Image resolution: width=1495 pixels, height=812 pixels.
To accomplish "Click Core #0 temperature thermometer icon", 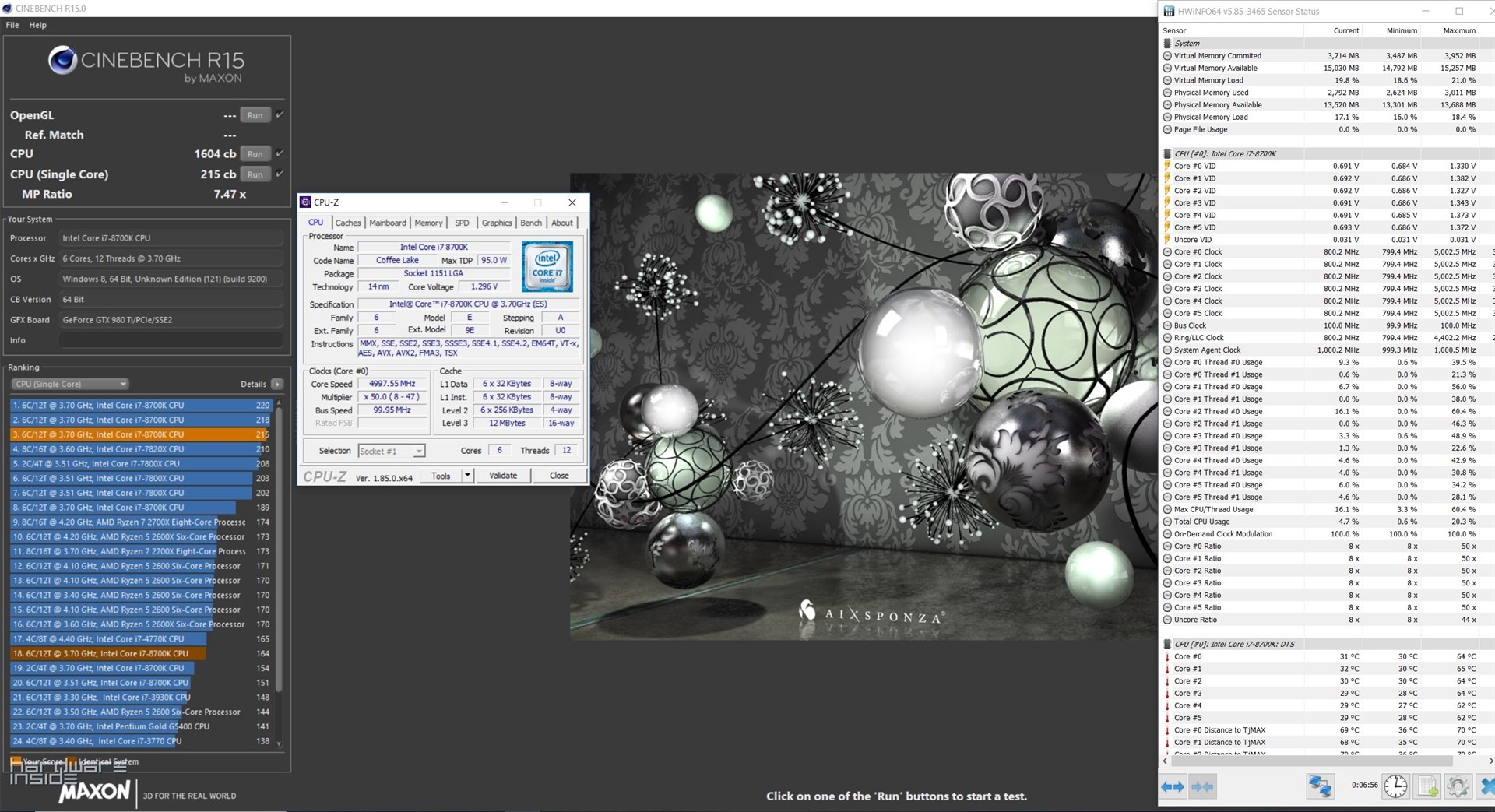I will pos(1167,656).
